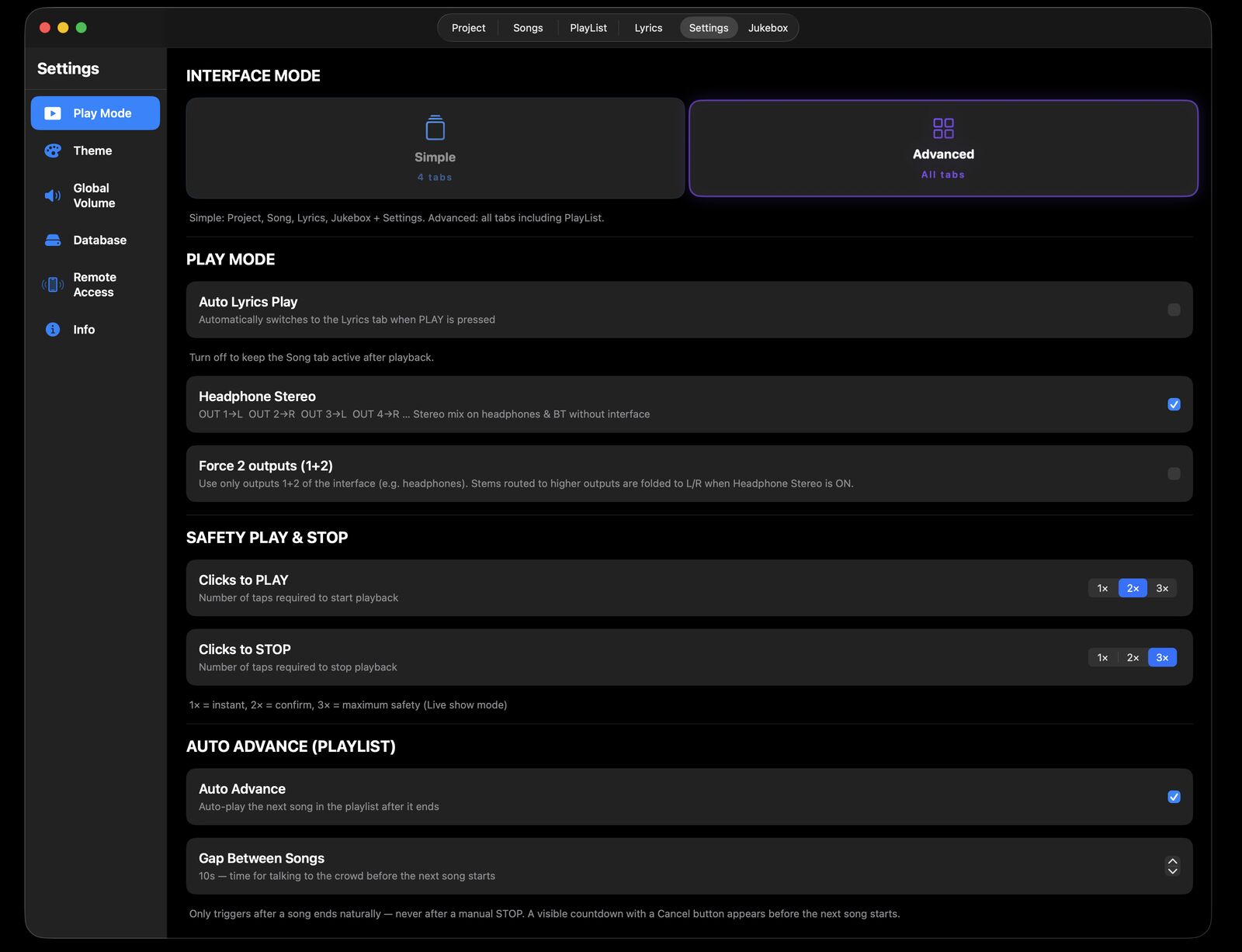Switch to the Jukebox tab
This screenshot has height=952, width=1242.
click(x=768, y=28)
